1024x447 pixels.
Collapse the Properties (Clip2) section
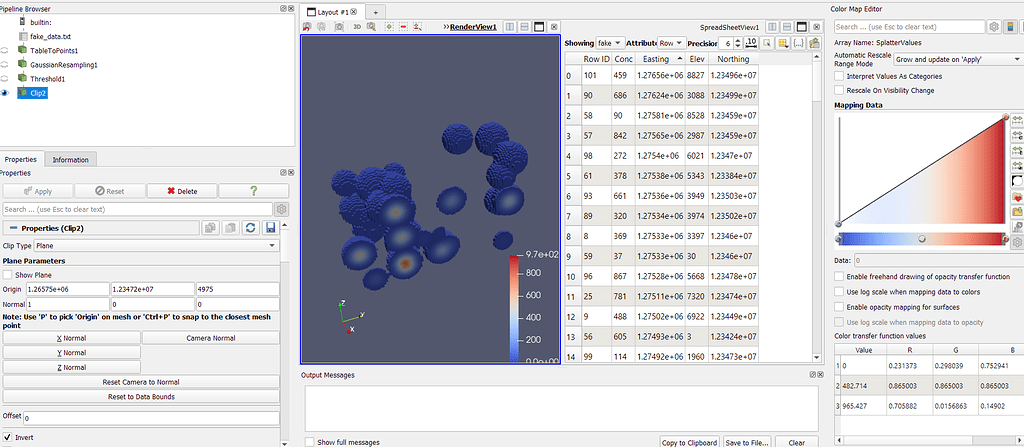point(13,228)
